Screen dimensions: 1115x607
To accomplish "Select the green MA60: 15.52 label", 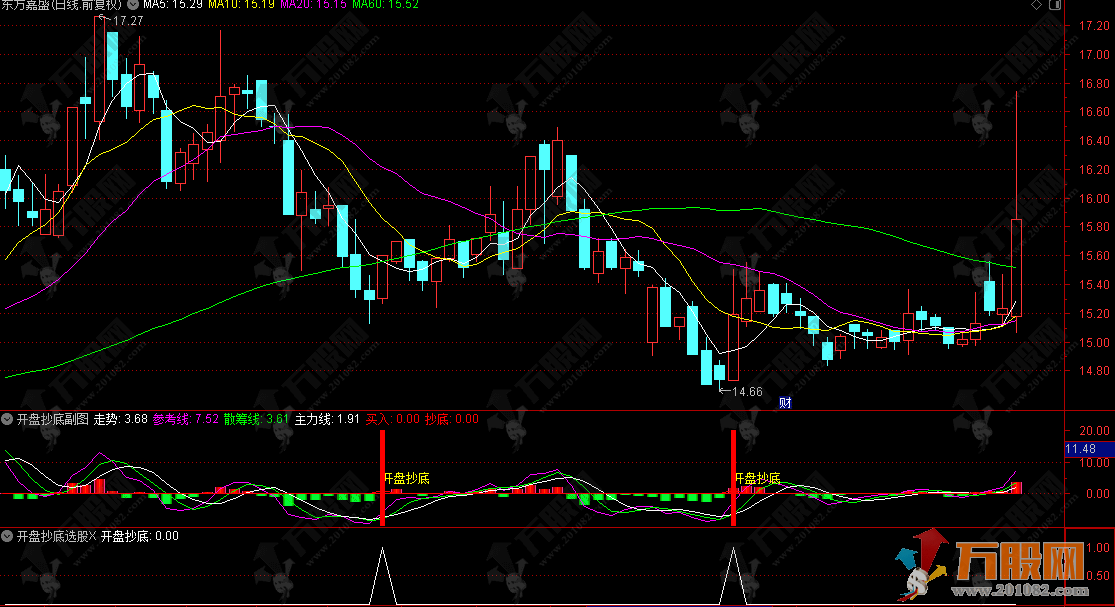I will [385, 4].
